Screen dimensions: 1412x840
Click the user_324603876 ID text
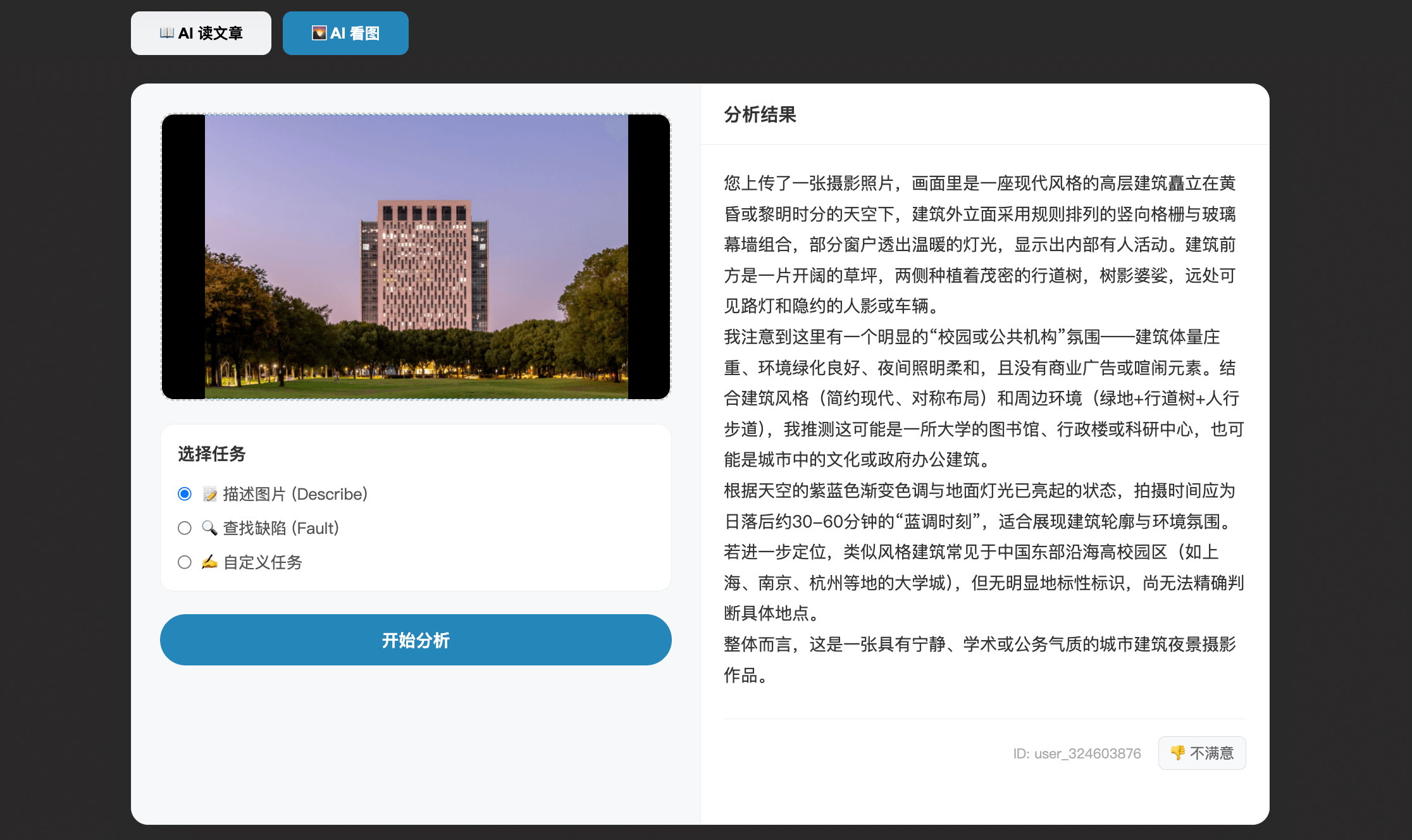[1077, 753]
